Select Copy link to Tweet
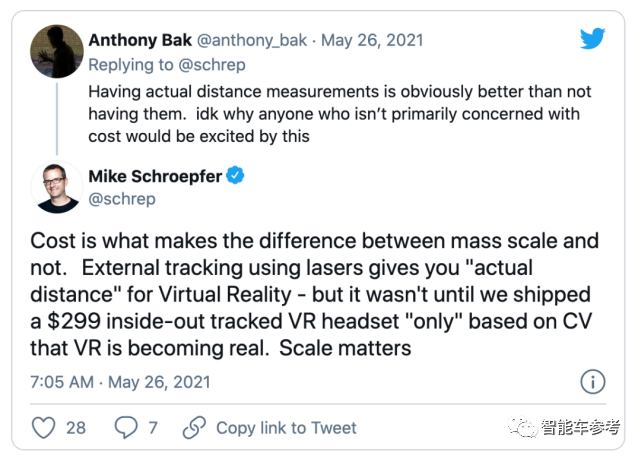The width and height of the screenshot is (641, 456). pyautogui.click(x=286, y=428)
